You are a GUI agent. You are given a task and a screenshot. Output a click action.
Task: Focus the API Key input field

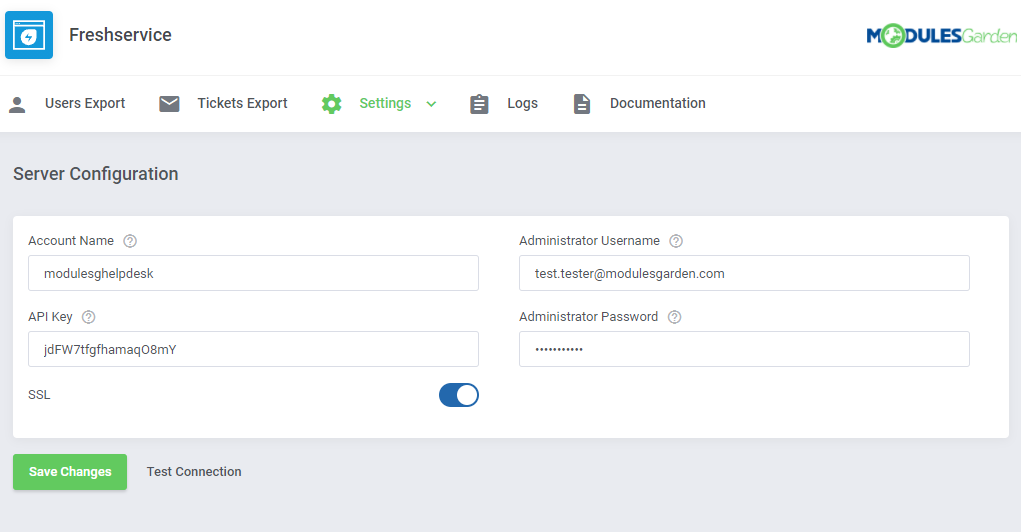coord(253,350)
